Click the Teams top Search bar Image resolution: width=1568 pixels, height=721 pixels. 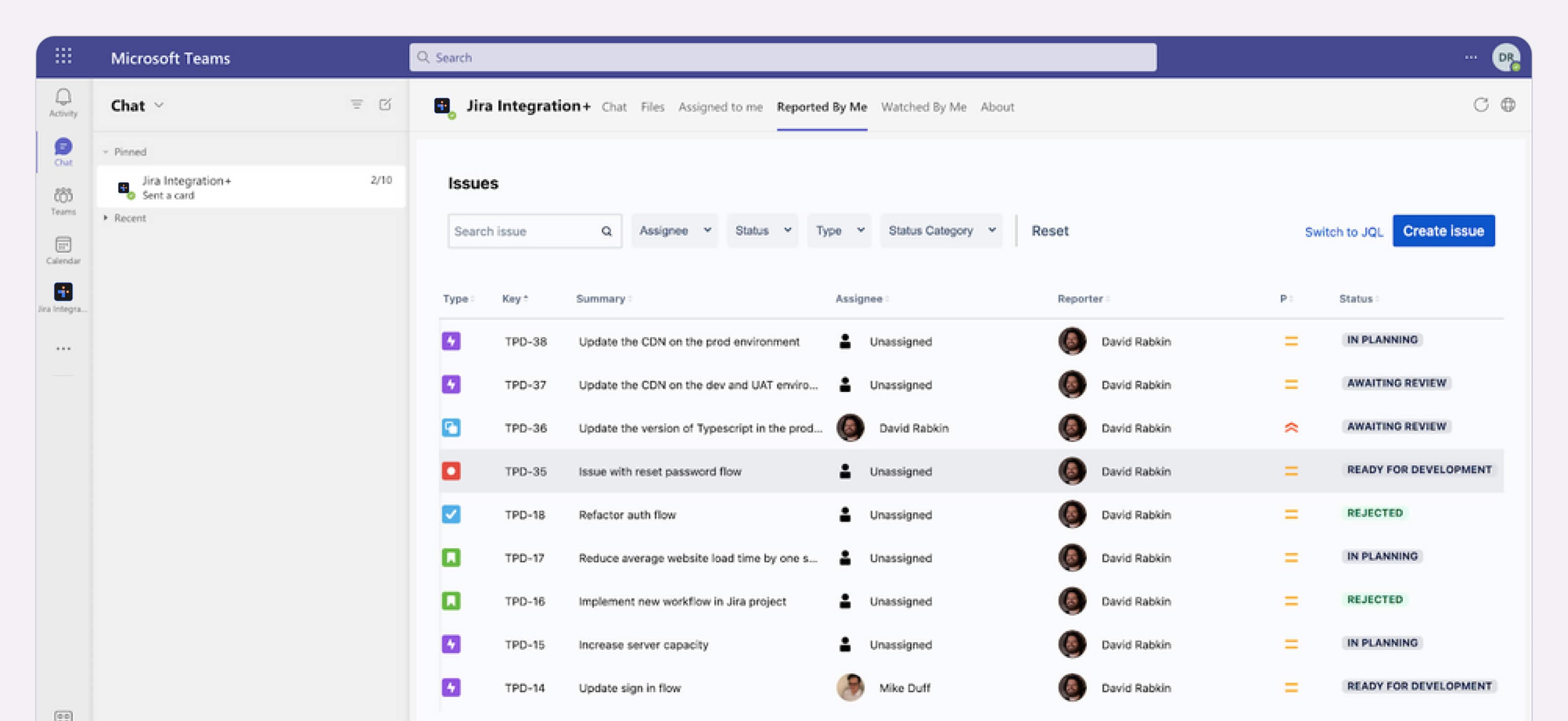coord(783,57)
